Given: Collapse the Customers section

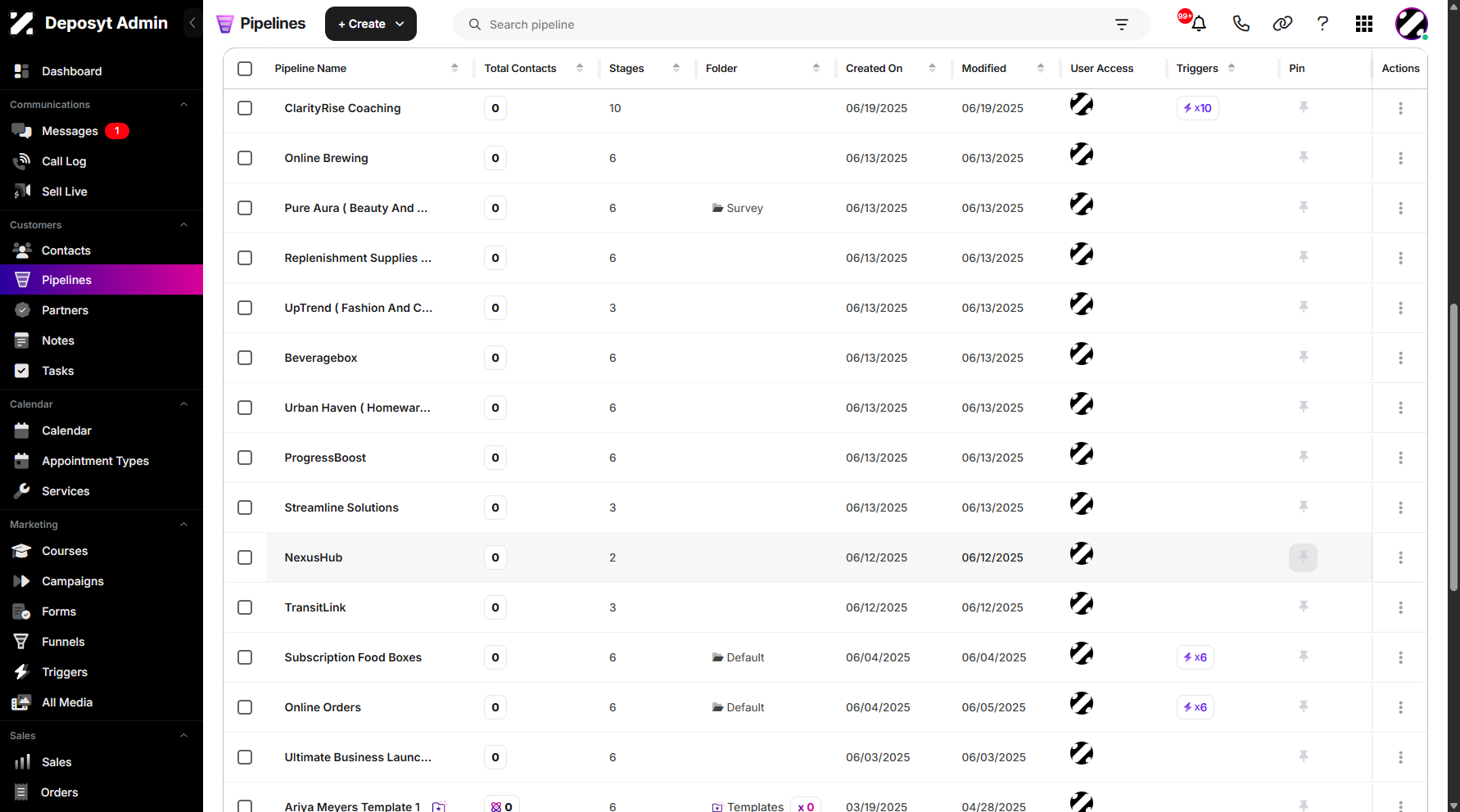Looking at the screenshot, I should [183, 225].
